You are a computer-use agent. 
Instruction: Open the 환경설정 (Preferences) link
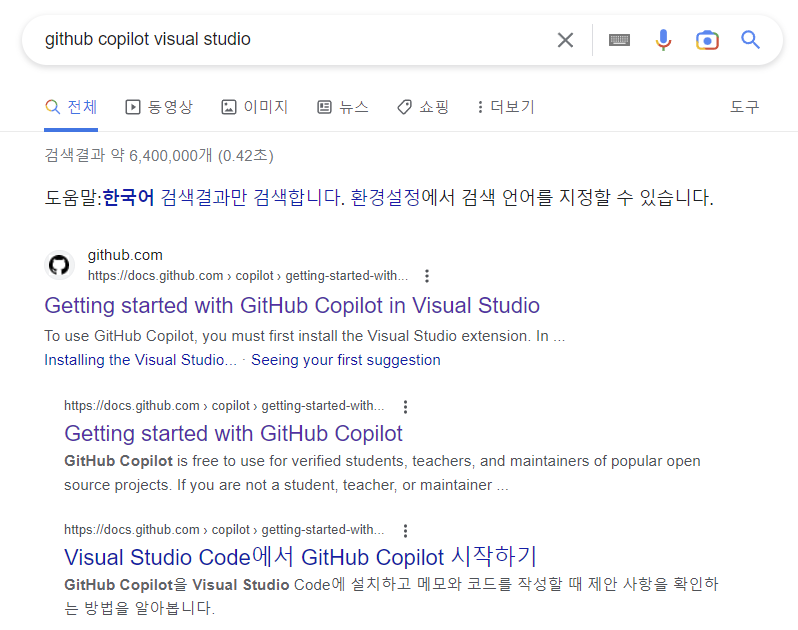[x=386, y=197]
